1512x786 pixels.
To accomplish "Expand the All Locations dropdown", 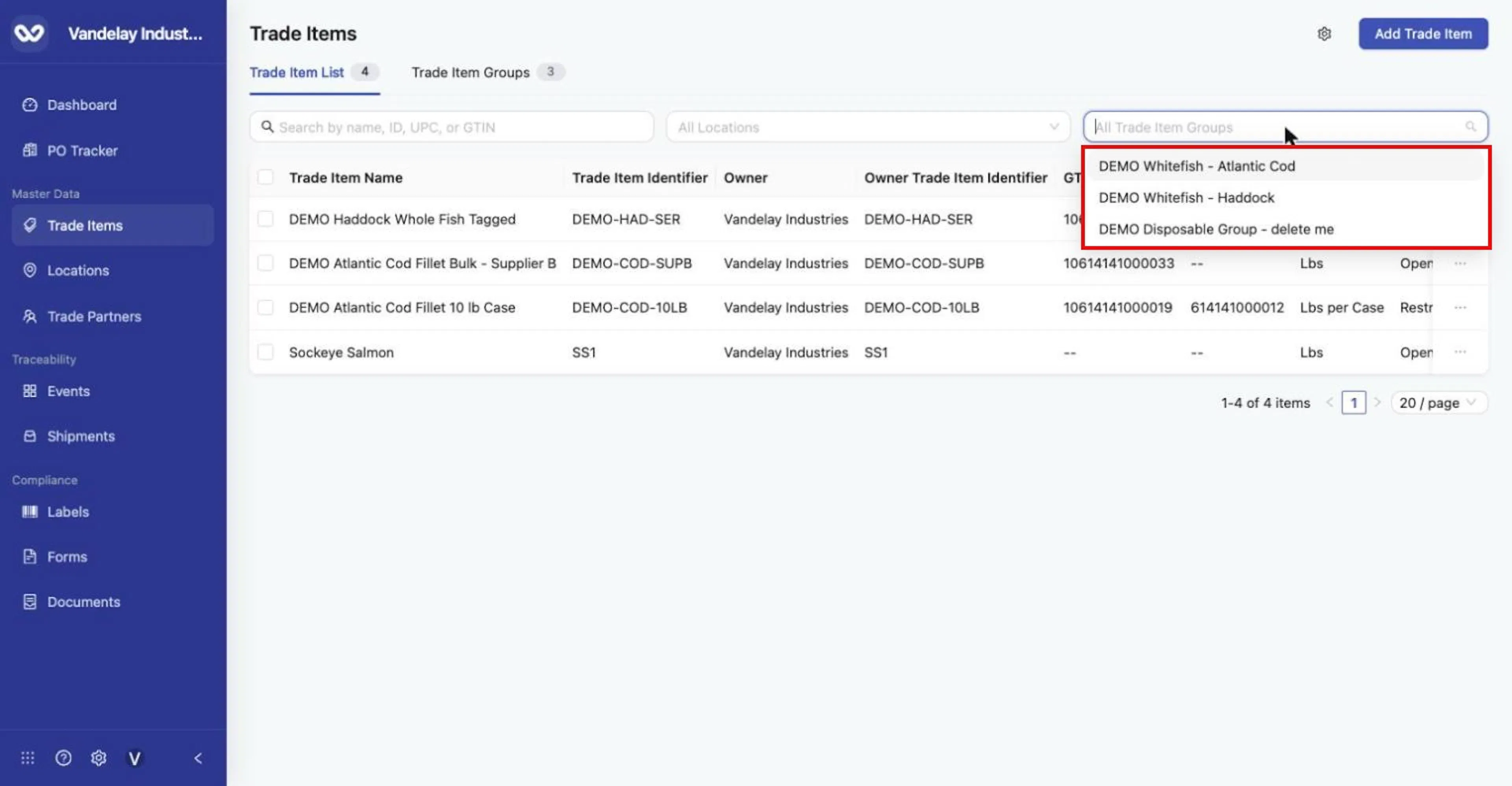I will [868, 127].
